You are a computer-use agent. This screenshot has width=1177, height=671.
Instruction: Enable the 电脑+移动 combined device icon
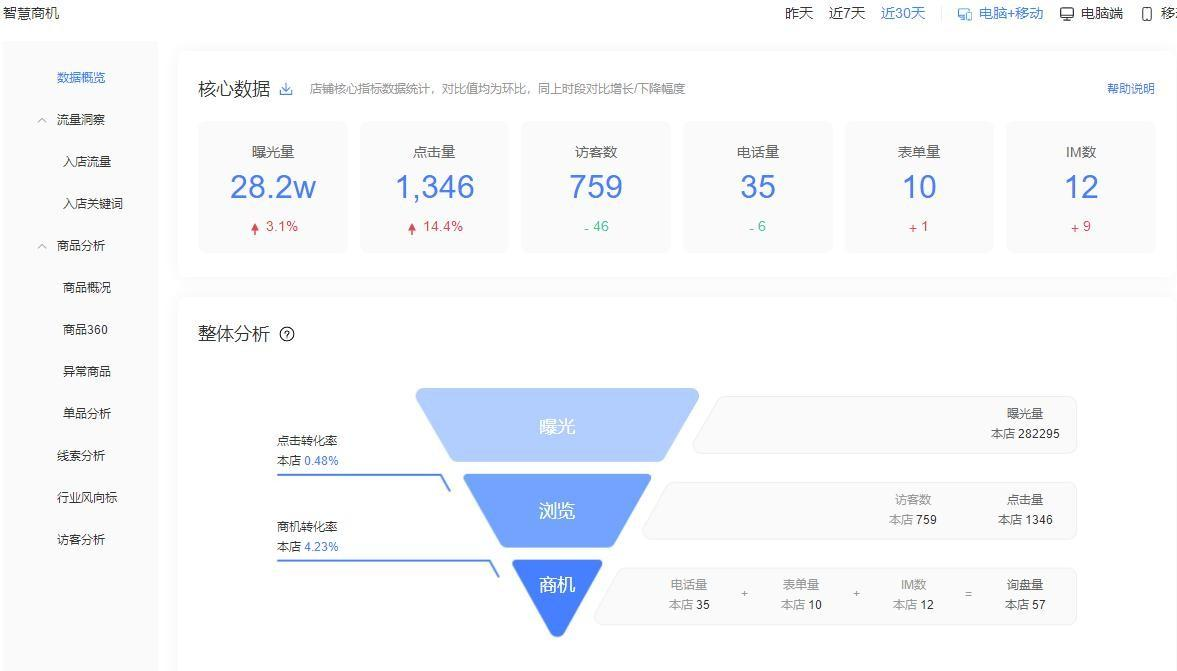963,13
